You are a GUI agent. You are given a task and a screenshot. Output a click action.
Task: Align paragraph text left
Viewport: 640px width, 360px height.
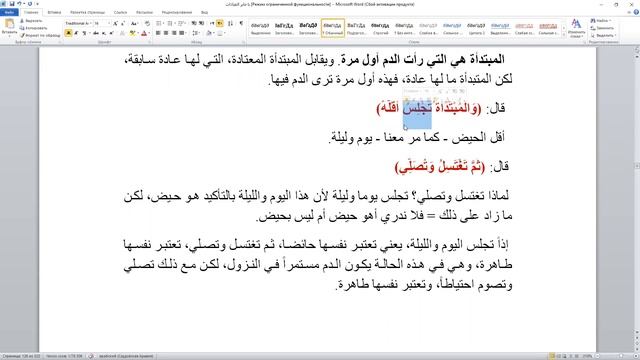tap(158, 33)
